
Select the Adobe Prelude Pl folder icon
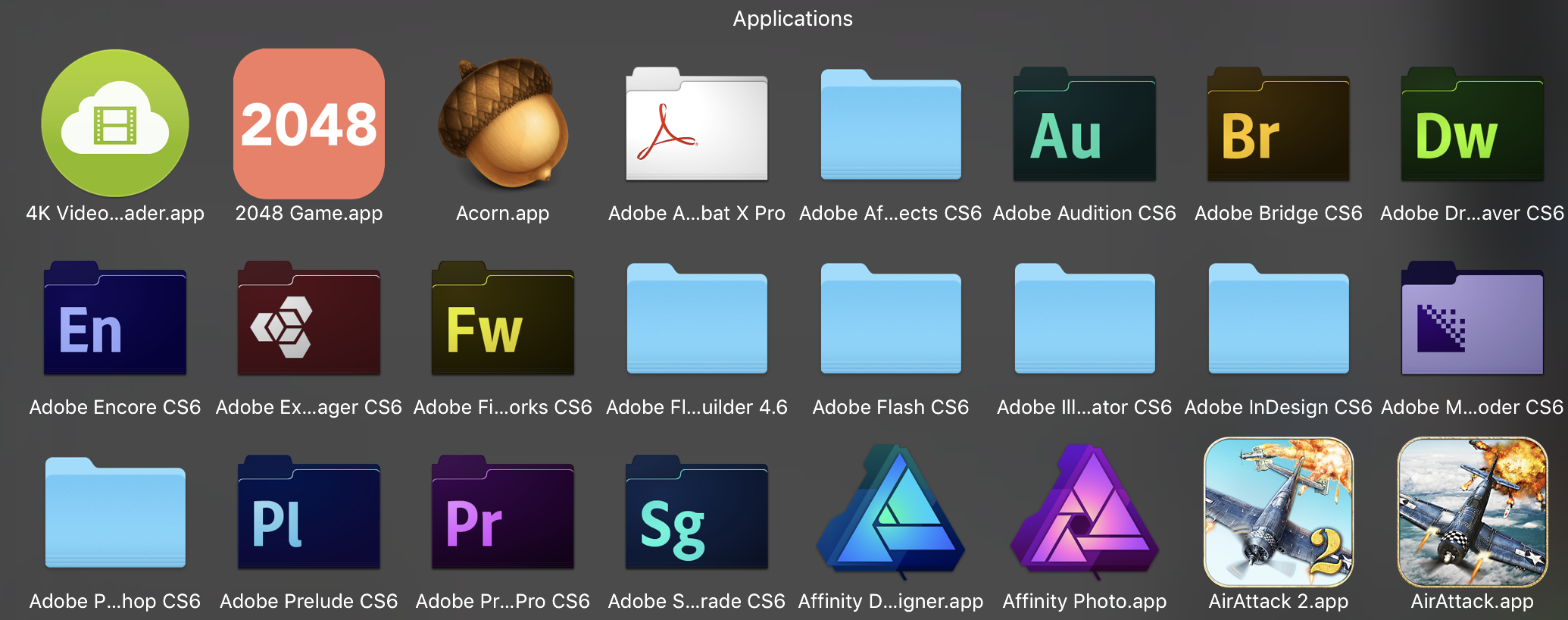(309, 512)
